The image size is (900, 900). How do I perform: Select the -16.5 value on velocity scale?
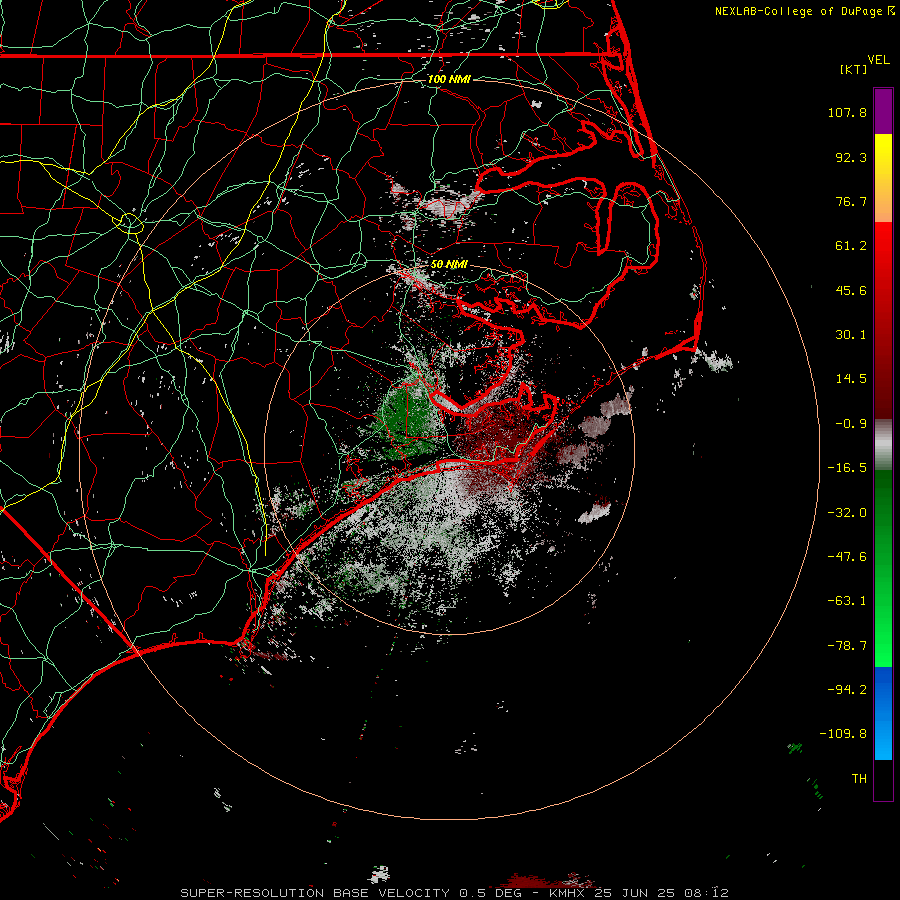847,468
